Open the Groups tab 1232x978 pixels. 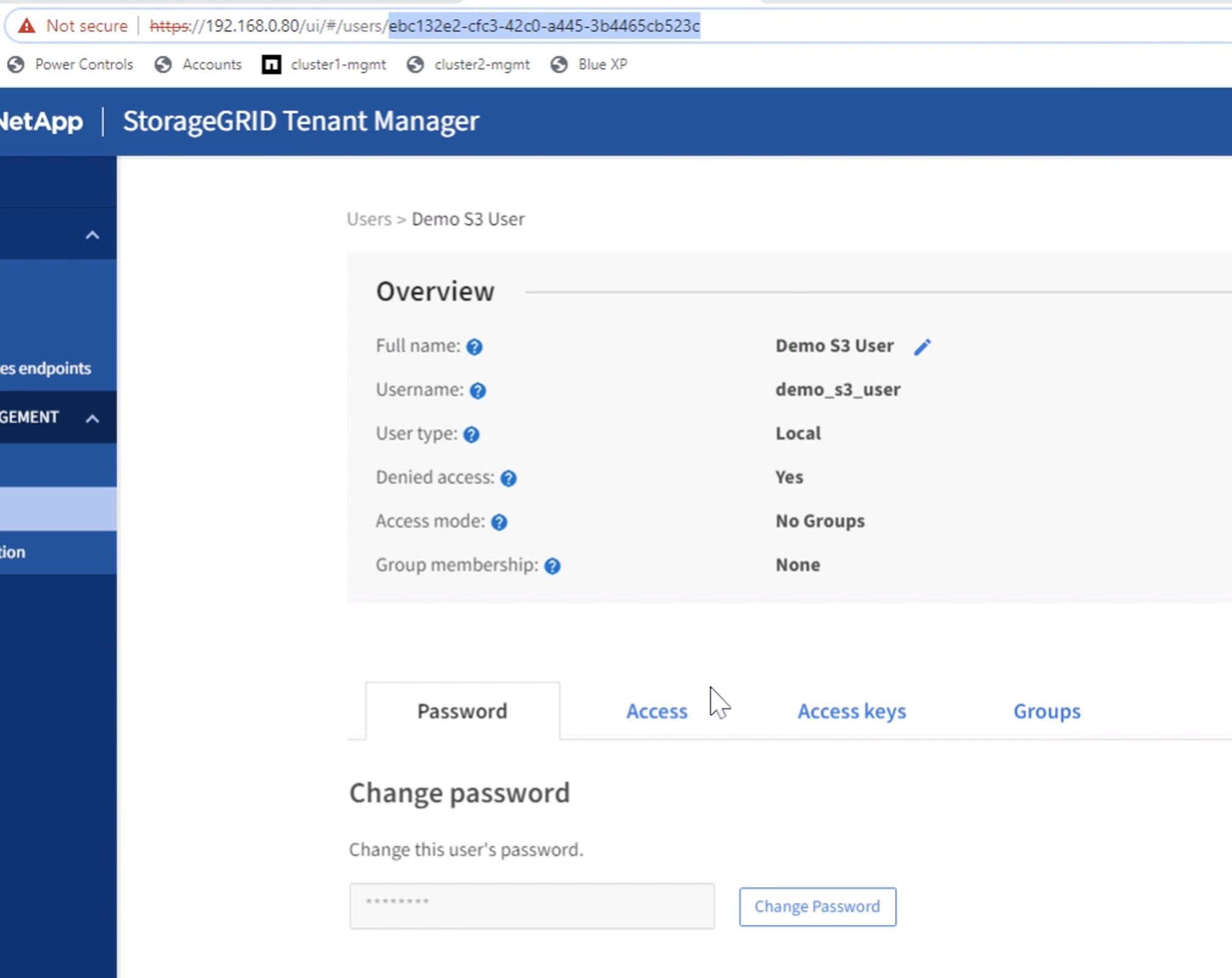click(x=1046, y=711)
